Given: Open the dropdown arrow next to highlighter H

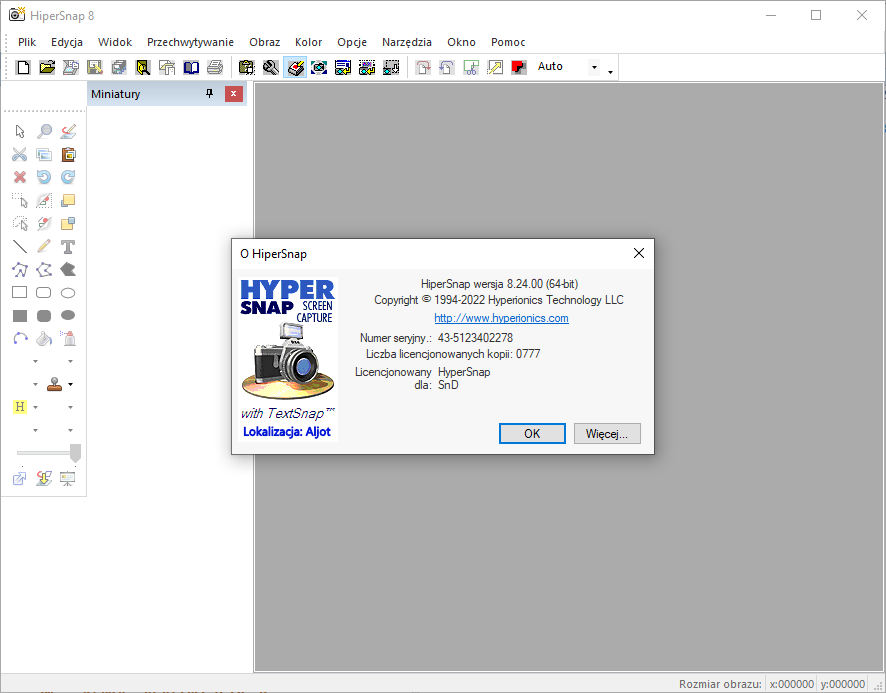Looking at the screenshot, I should point(36,407).
